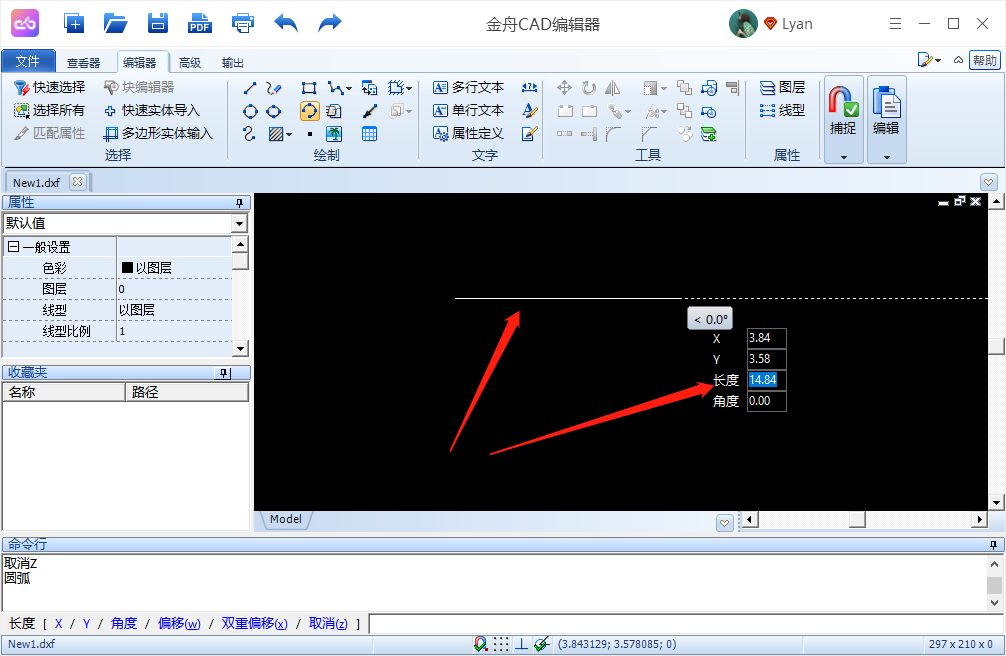1006x656 pixels.
Task: Click the Table tool in the Draw group
Action: [x=369, y=134]
